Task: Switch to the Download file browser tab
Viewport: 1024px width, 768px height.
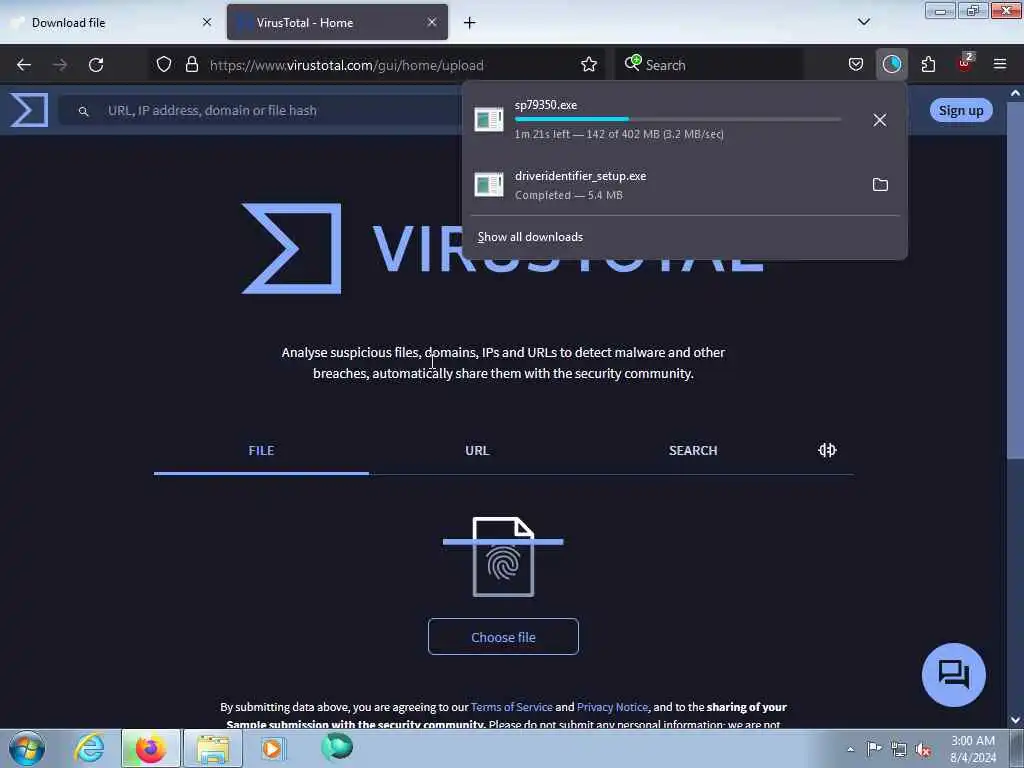Action: 111,22
